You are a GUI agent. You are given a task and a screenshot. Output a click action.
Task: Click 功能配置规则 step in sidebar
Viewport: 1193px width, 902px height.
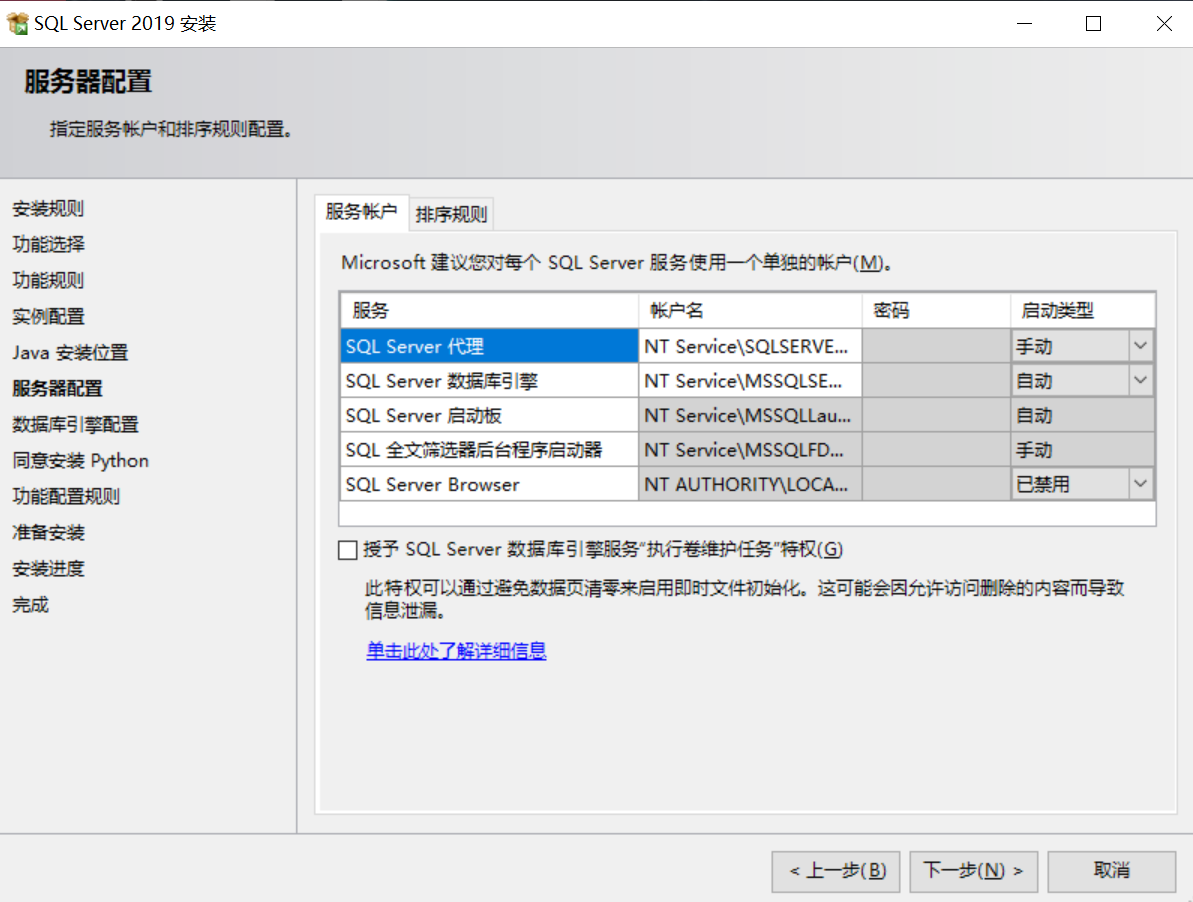(x=66, y=496)
